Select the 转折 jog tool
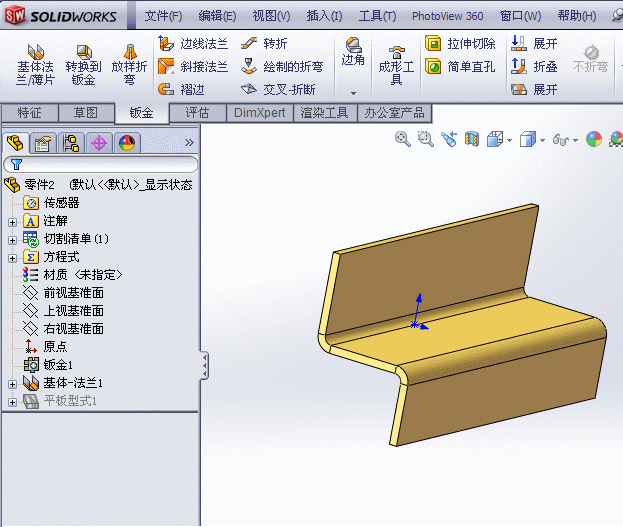623x527 pixels. coord(264,43)
